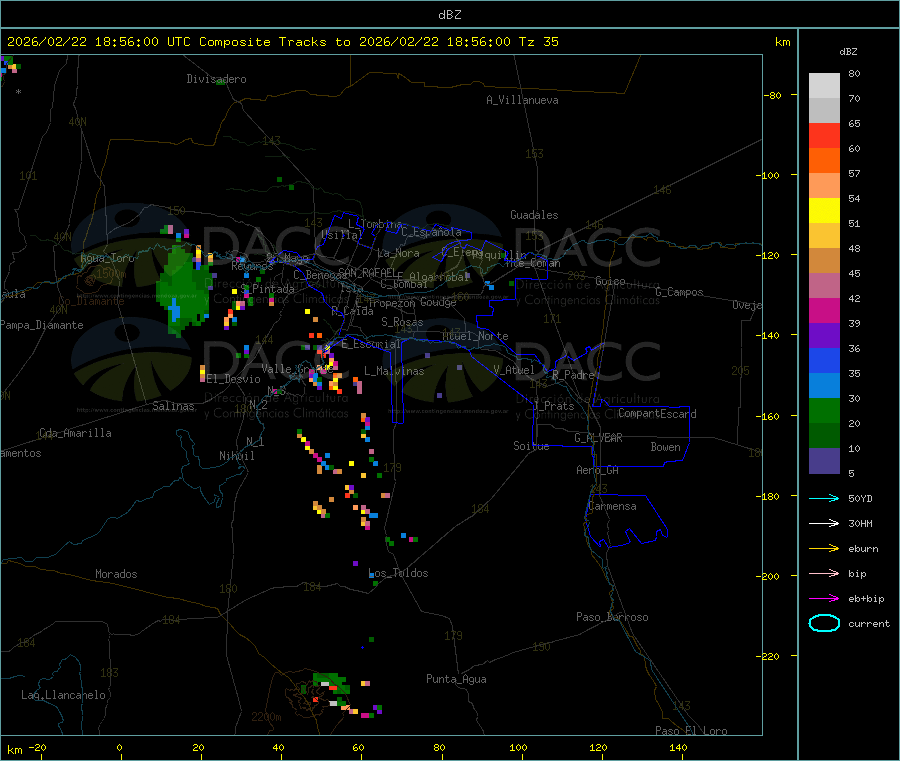Click the orange 60 dBZ legend swatch
900x761 pixels.
824,161
